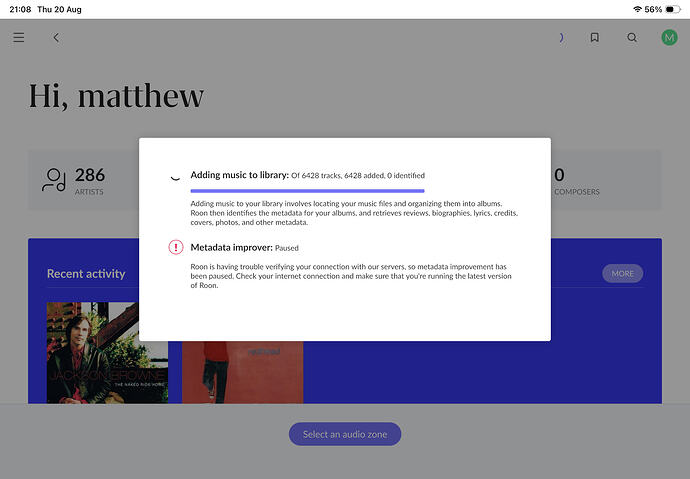Screen dimensions: 690x479
Task: Open the Jackson Browne album cover
Action: [x=107, y=353]
